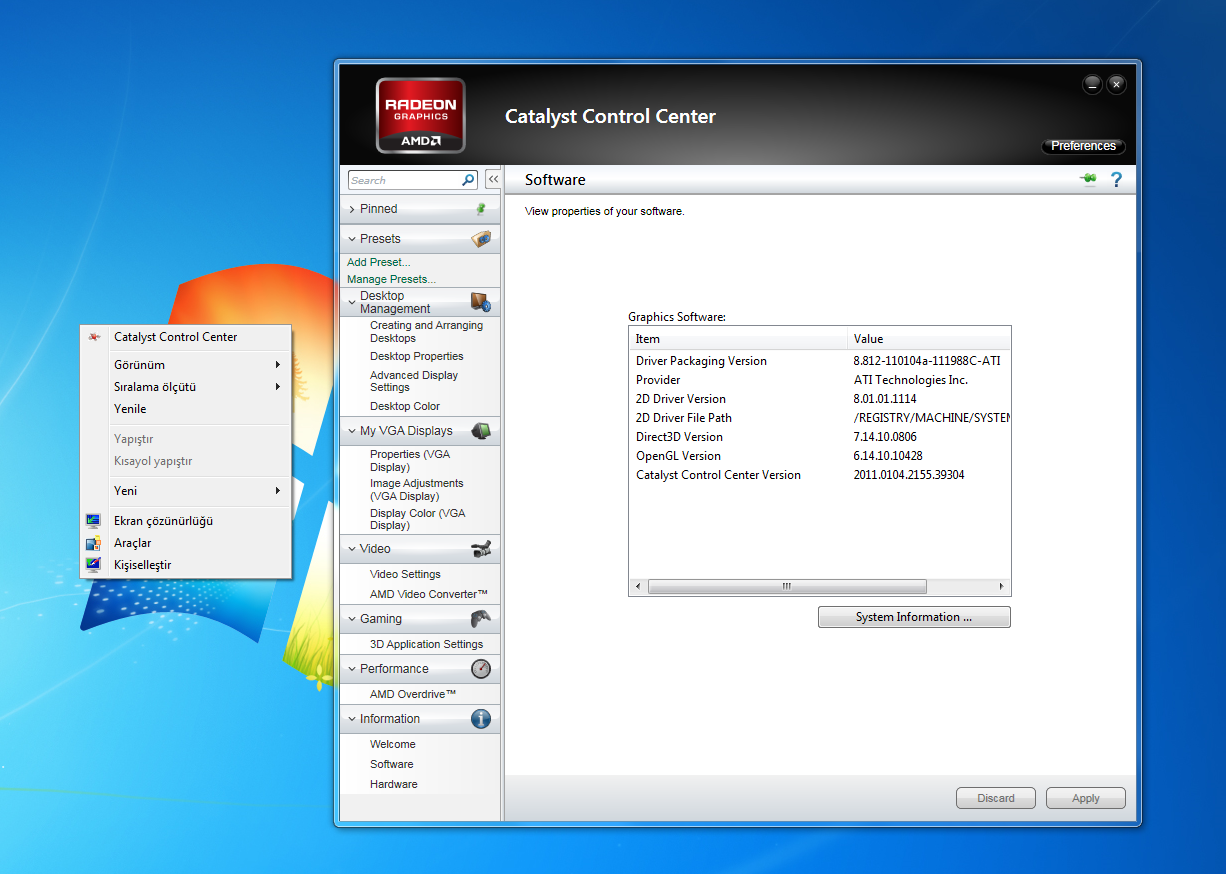
Task: Click inside the Search input field
Action: 402,180
